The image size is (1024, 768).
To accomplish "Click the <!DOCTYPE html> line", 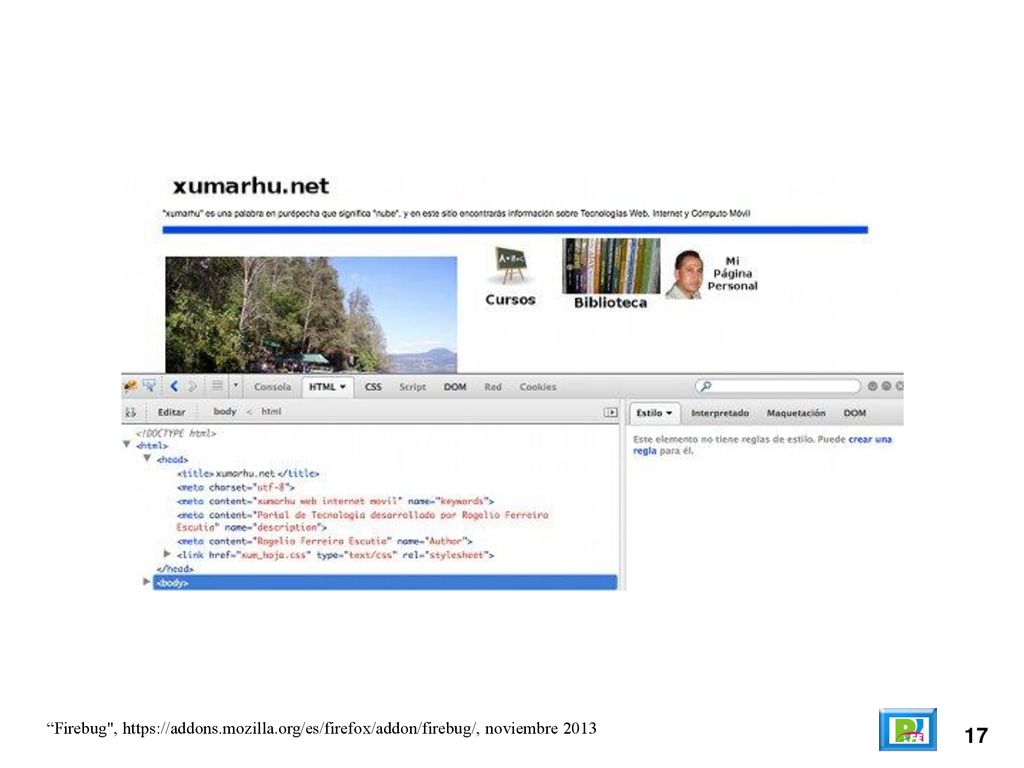I will pos(176,433).
